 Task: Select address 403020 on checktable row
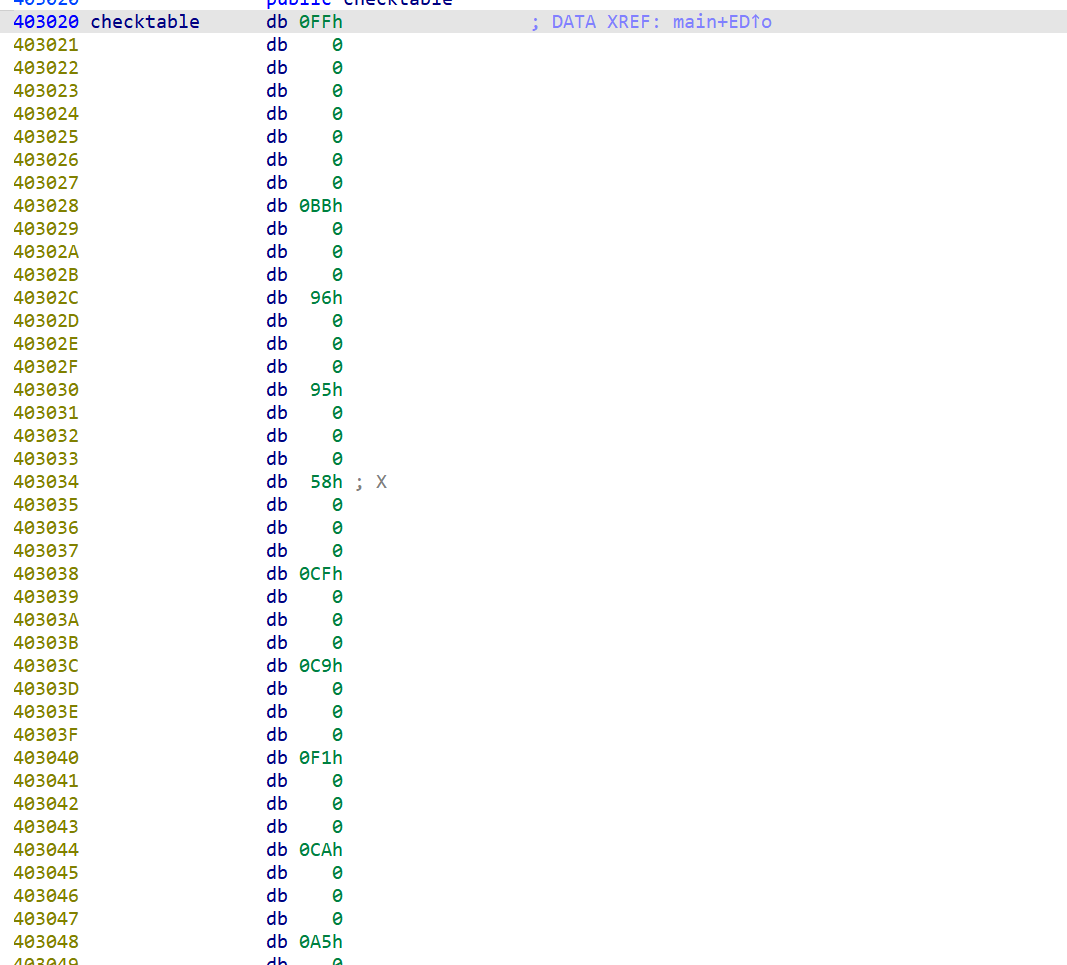pos(46,22)
